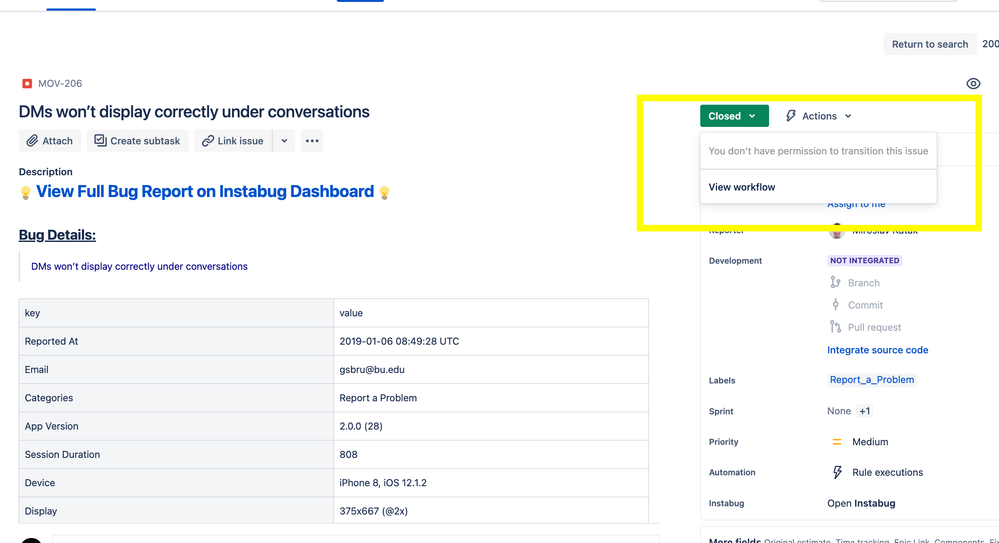Toggle the watch eye icon
This screenshot has height=543, width=999.
(x=973, y=83)
